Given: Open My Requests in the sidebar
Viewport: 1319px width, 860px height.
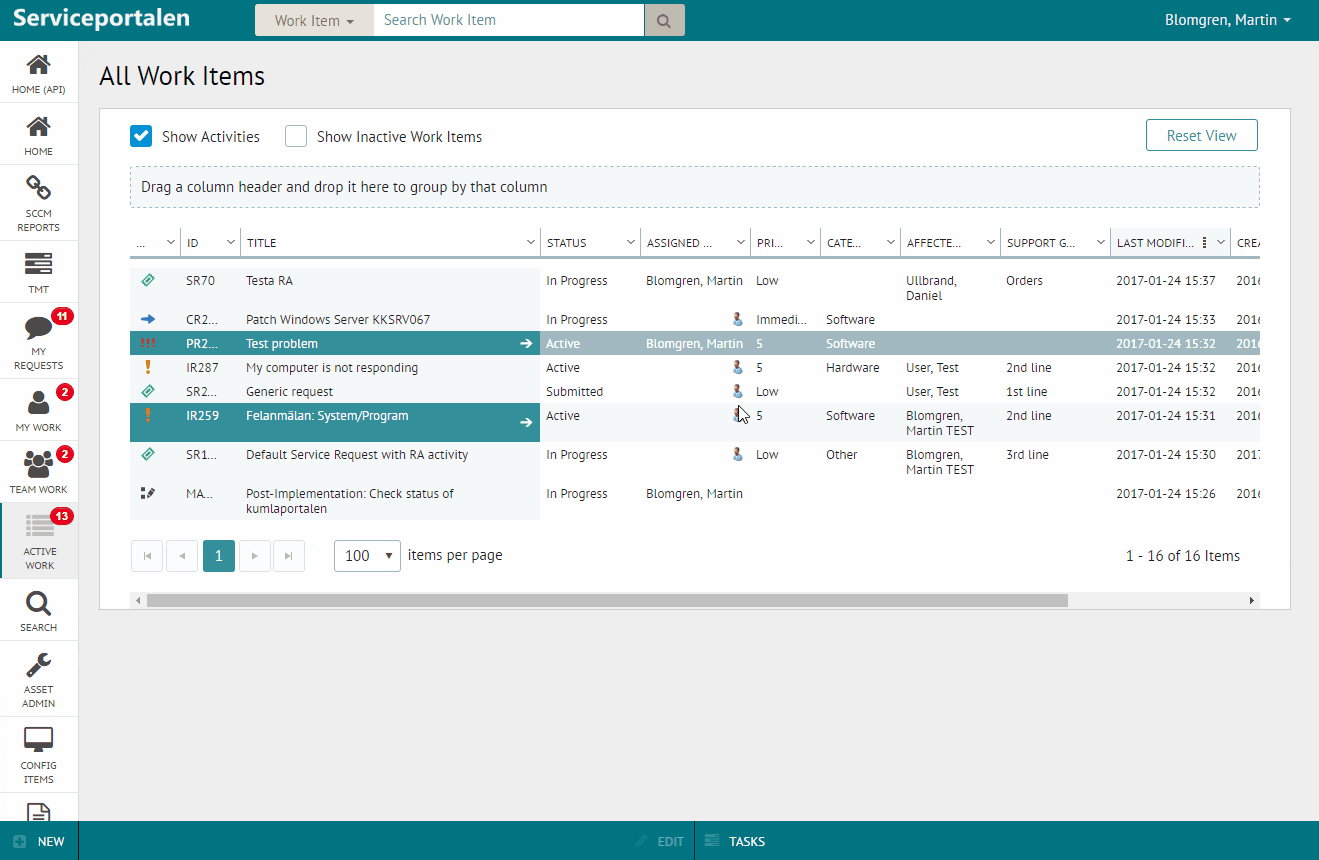Looking at the screenshot, I should (38, 341).
